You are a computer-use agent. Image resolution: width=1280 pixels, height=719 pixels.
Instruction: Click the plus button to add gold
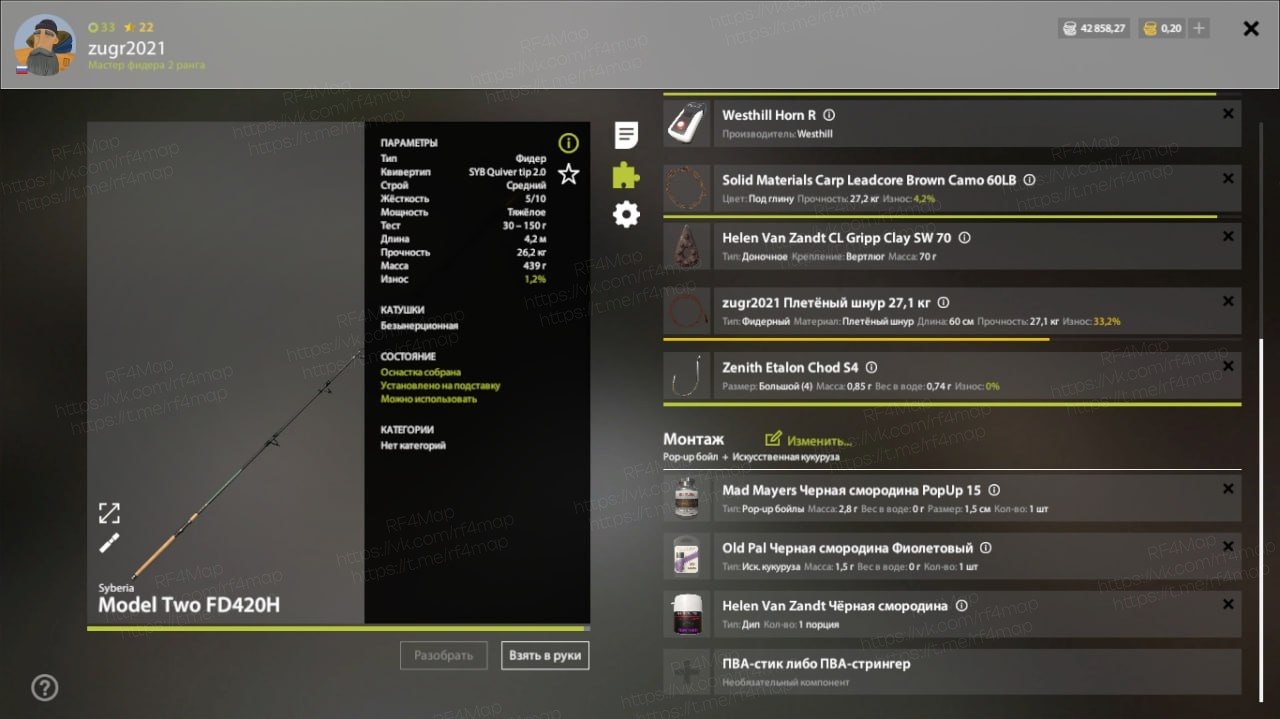click(x=1200, y=28)
